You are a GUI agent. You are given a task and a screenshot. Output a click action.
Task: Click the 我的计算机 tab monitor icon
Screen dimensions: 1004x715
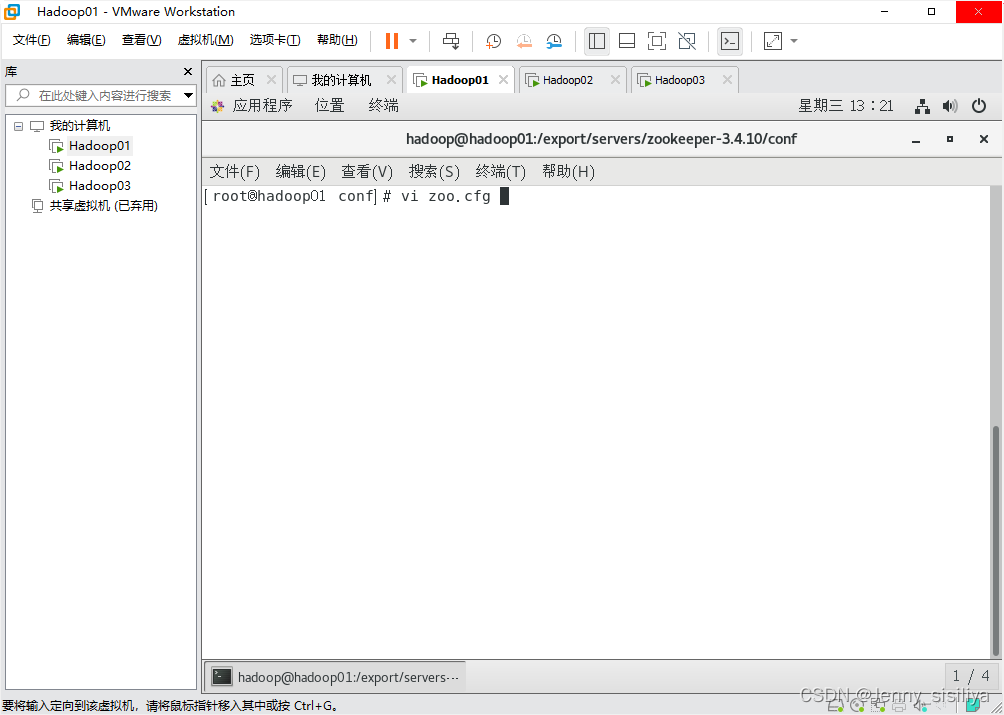click(x=300, y=80)
